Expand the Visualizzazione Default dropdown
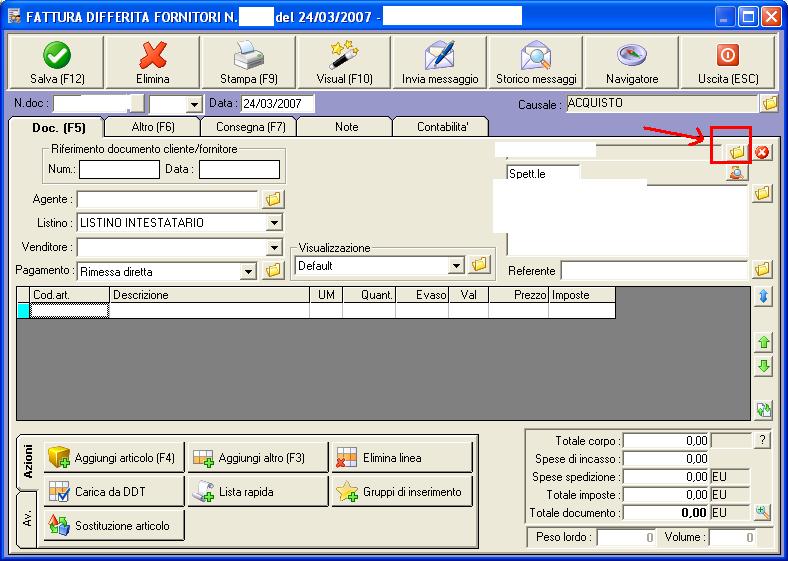The width and height of the screenshot is (788, 561). [x=456, y=265]
